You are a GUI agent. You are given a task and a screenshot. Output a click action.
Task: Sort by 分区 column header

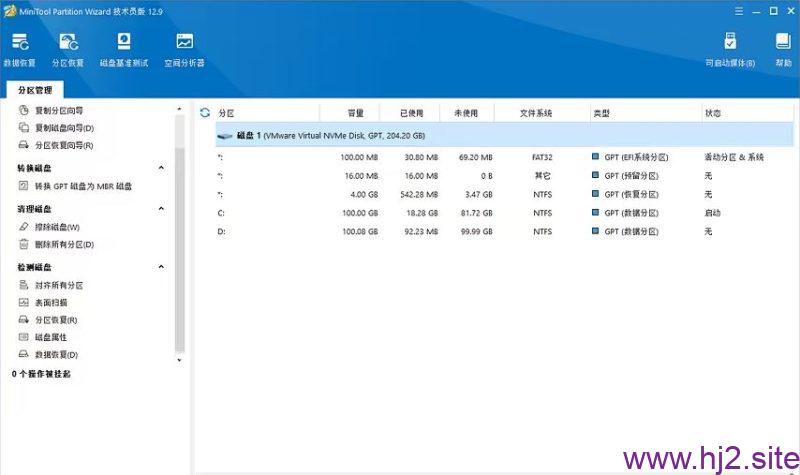pyautogui.click(x=226, y=113)
